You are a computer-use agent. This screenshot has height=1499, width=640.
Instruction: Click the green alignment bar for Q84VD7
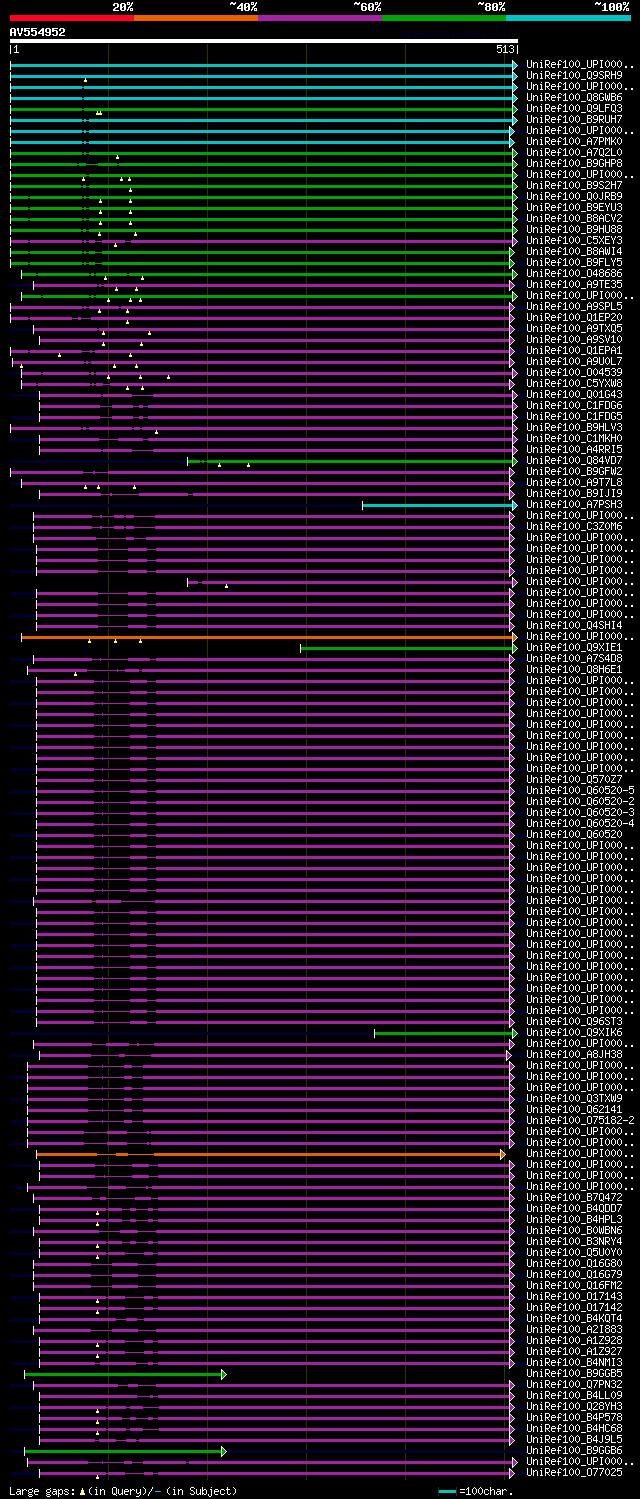click(x=351, y=461)
